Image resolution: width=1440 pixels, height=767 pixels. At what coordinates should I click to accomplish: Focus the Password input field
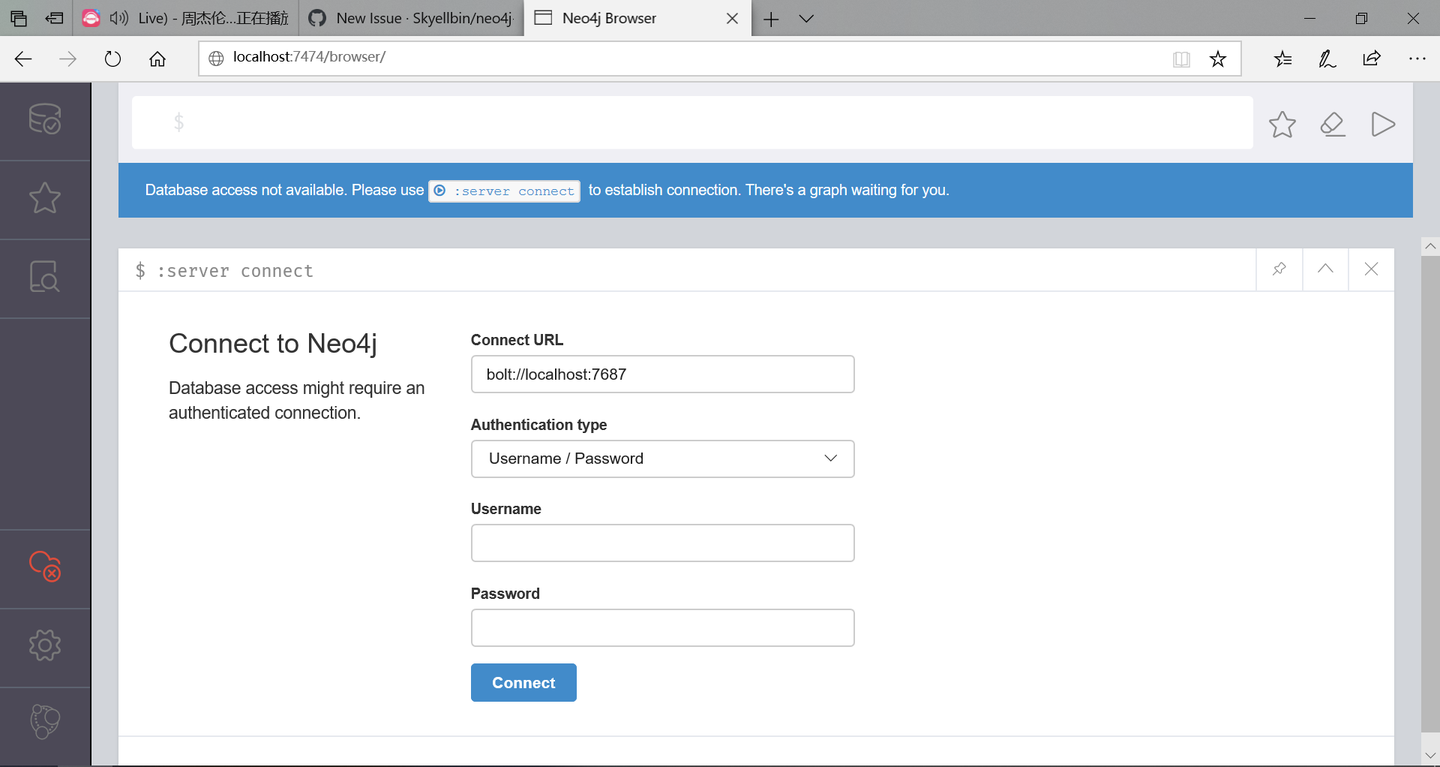(662, 628)
